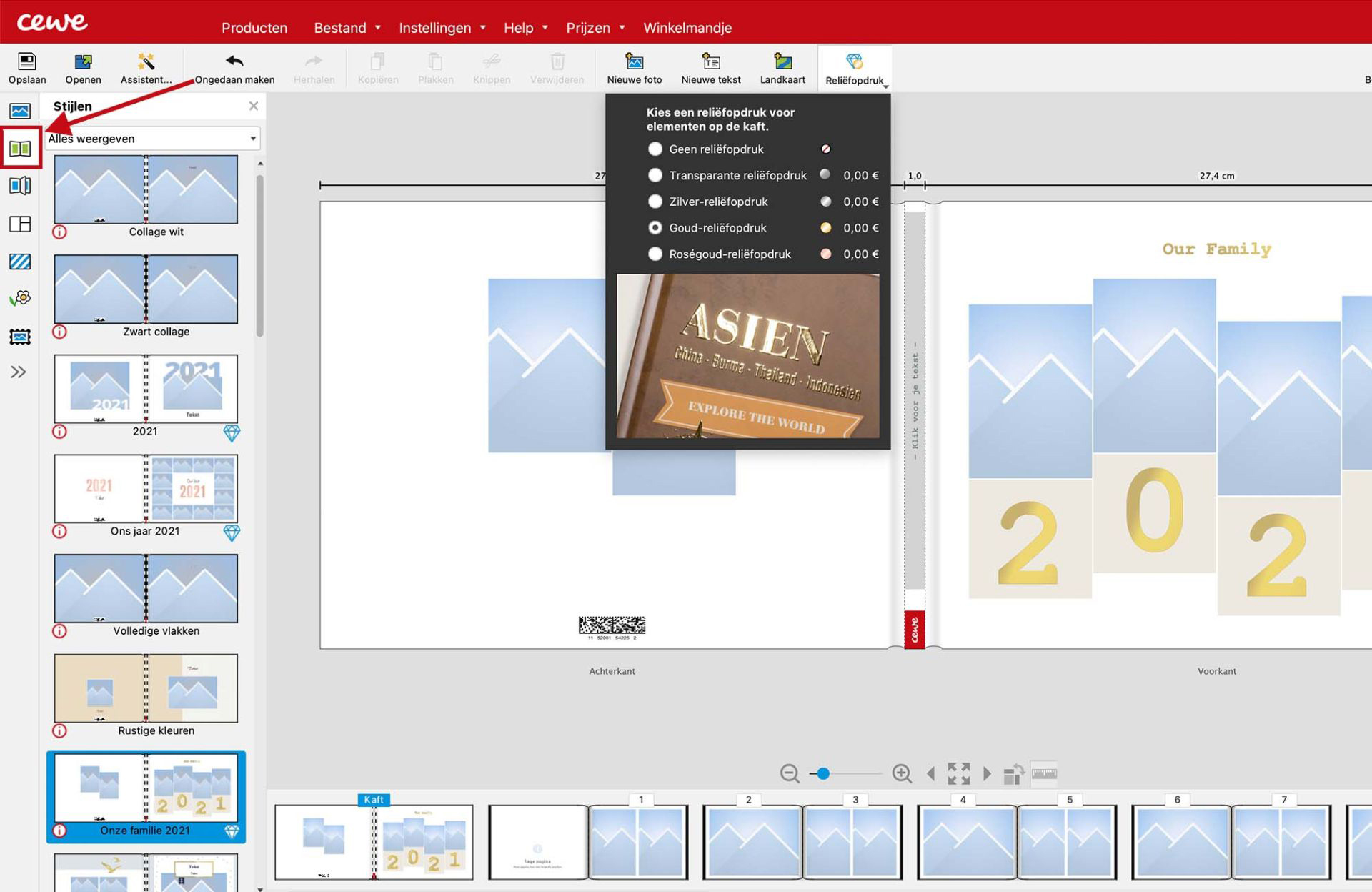The width and height of the screenshot is (1372, 892).
Task: Click the fit-to-screen icon below canvas
Action: tap(958, 773)
